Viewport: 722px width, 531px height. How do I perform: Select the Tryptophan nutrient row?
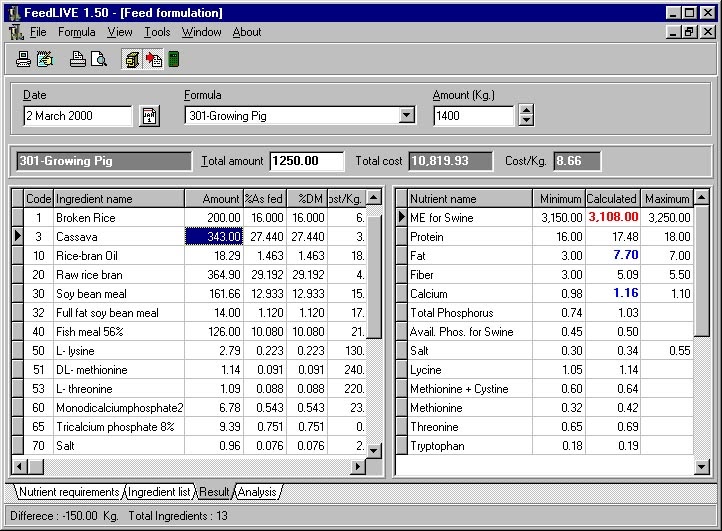click(x=544, y=446)
